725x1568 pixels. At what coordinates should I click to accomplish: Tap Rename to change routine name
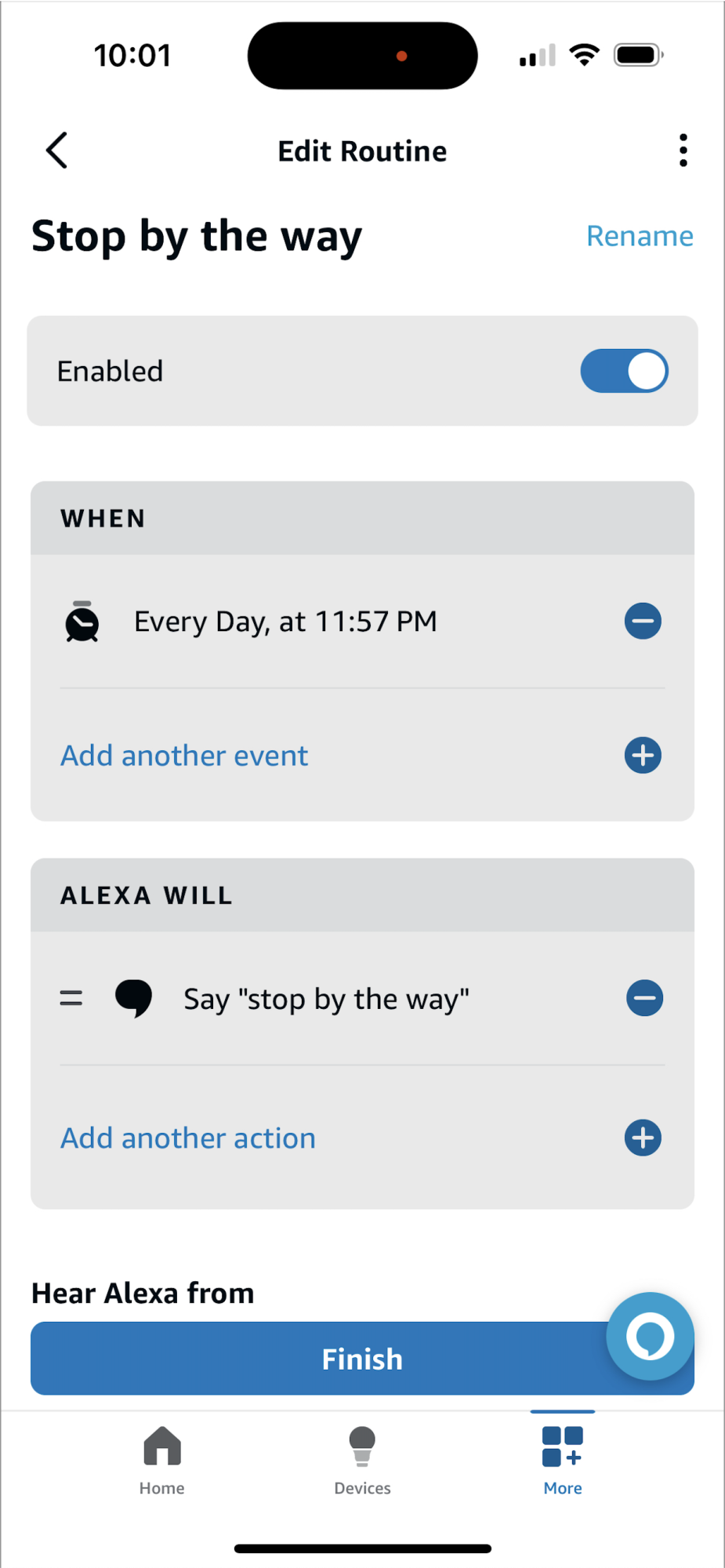pyautogui.click(x=640, y=236)
